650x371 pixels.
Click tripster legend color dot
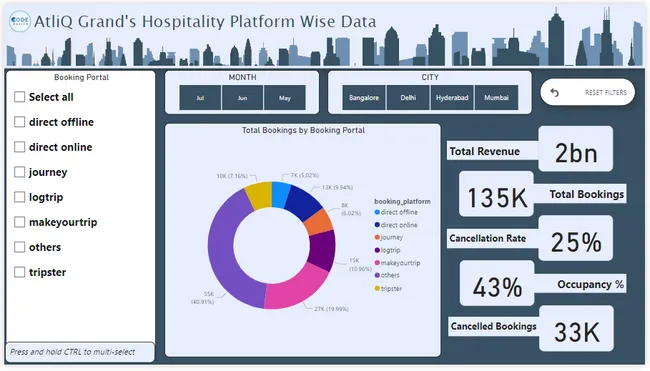point(377,289)
